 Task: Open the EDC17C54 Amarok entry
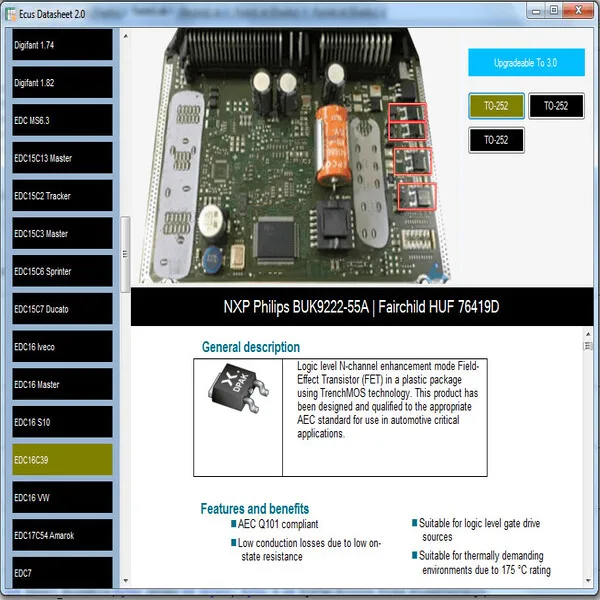click(x=62, y=535)
